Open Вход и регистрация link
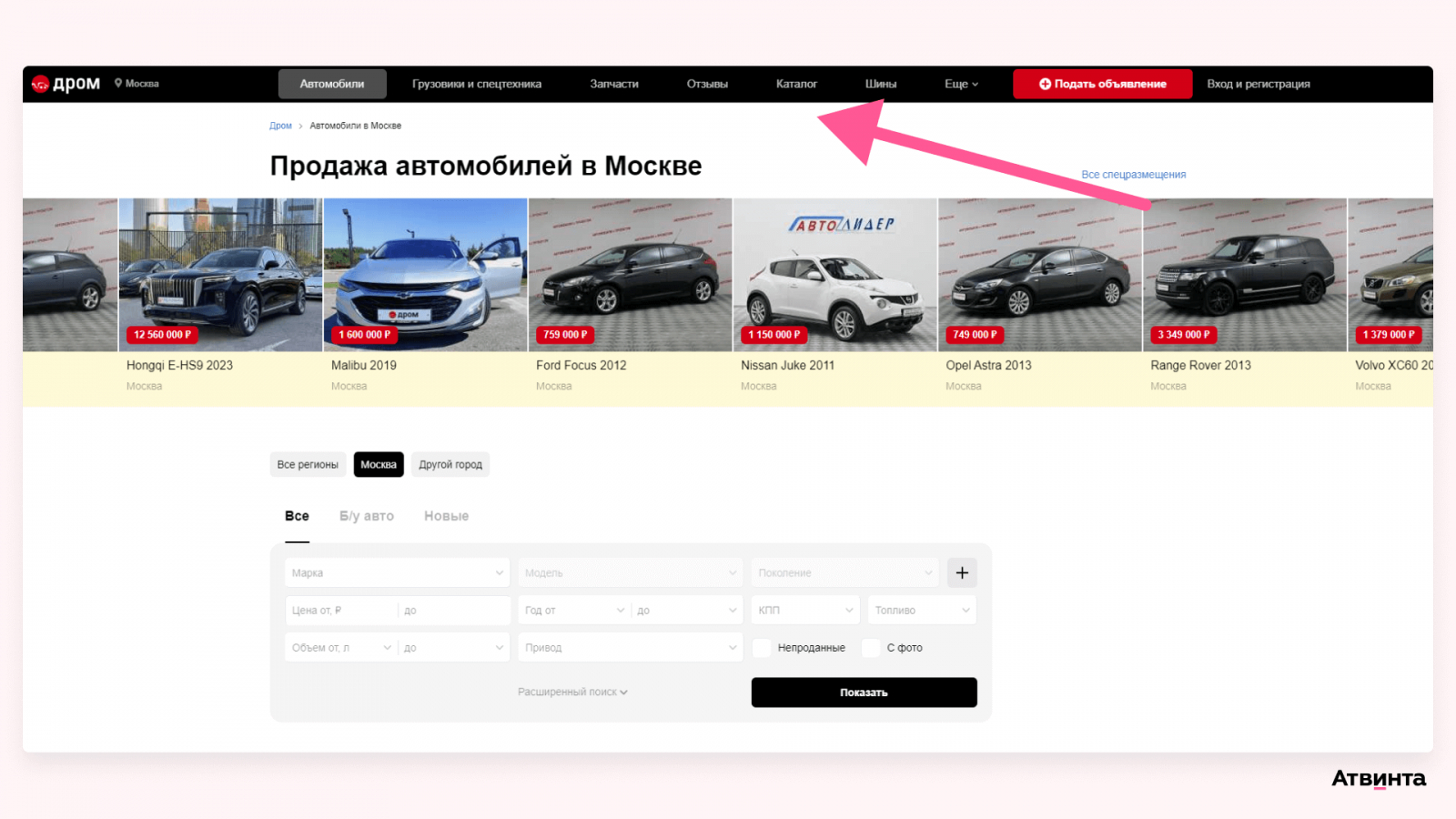 pyautogui.click(x=1259, y=84)
